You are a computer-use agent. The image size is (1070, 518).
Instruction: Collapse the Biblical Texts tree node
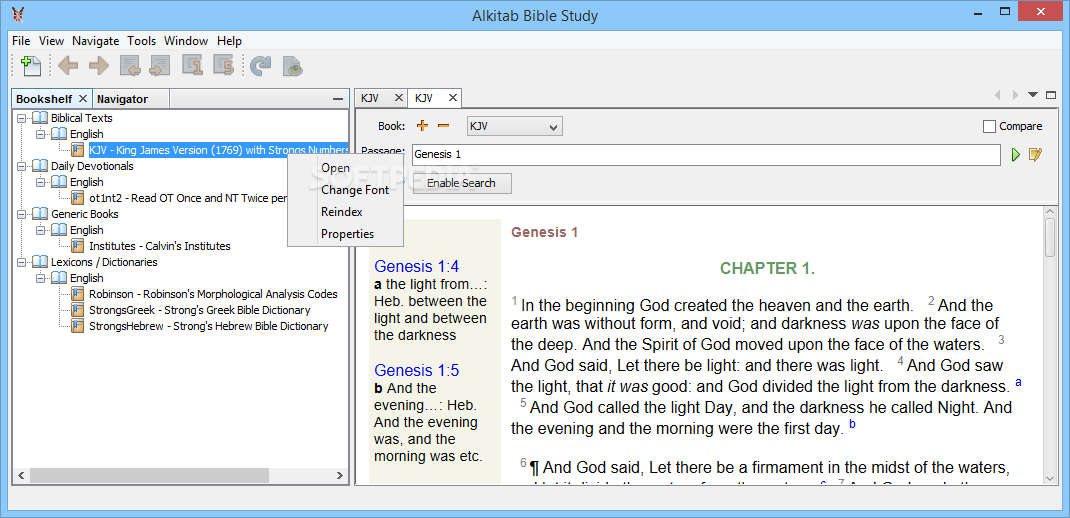pos(22,118)
